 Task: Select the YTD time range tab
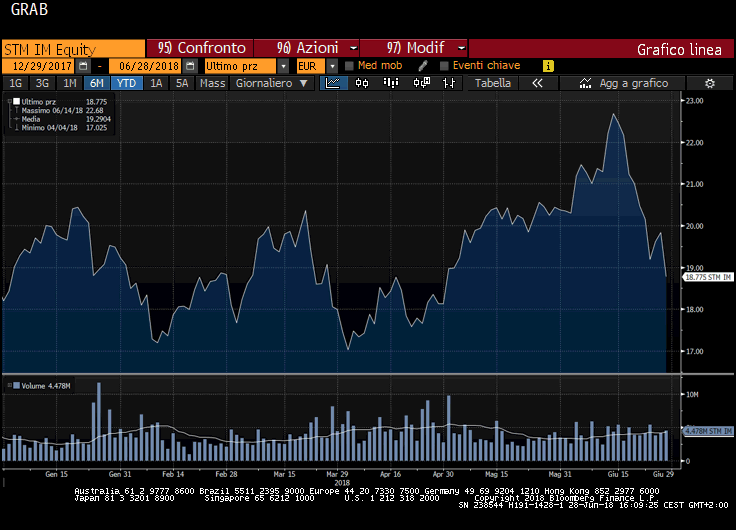126,83
